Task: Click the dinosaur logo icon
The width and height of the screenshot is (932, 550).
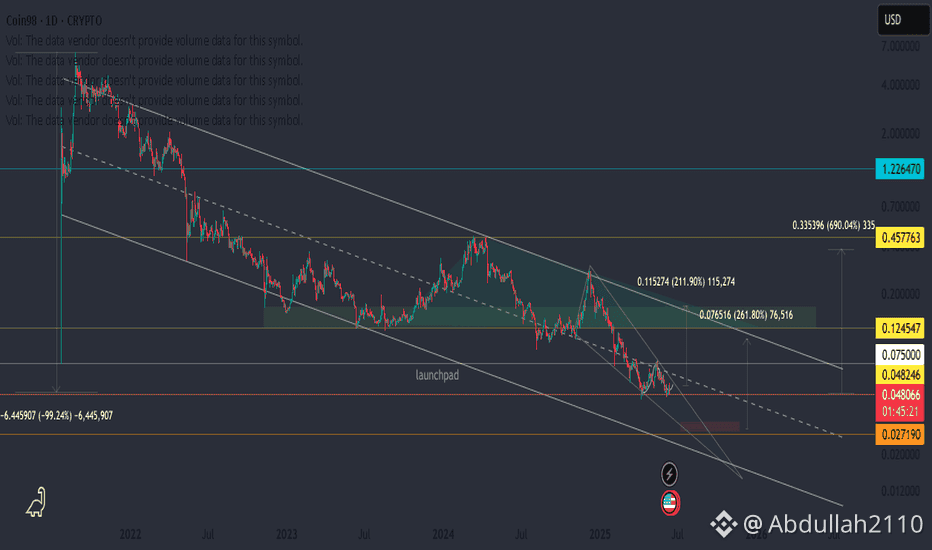Action: [x=36, y=502]
